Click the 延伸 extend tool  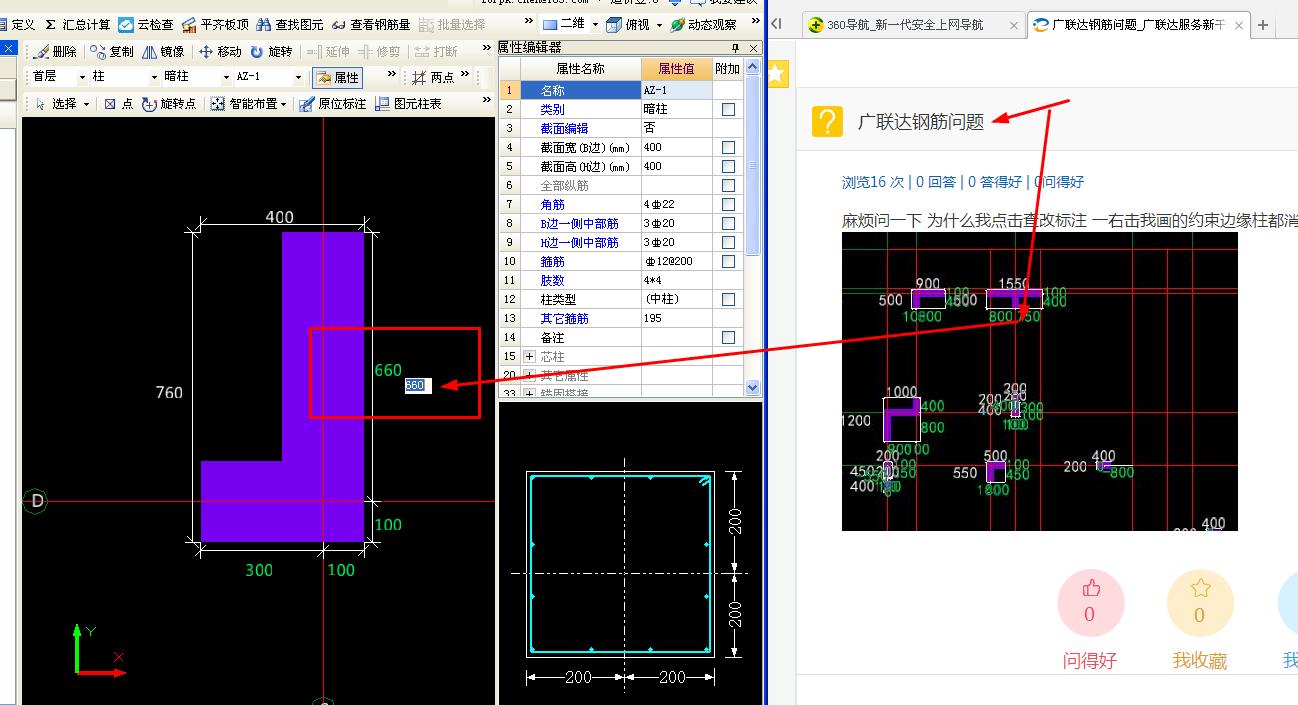point(328,51)
